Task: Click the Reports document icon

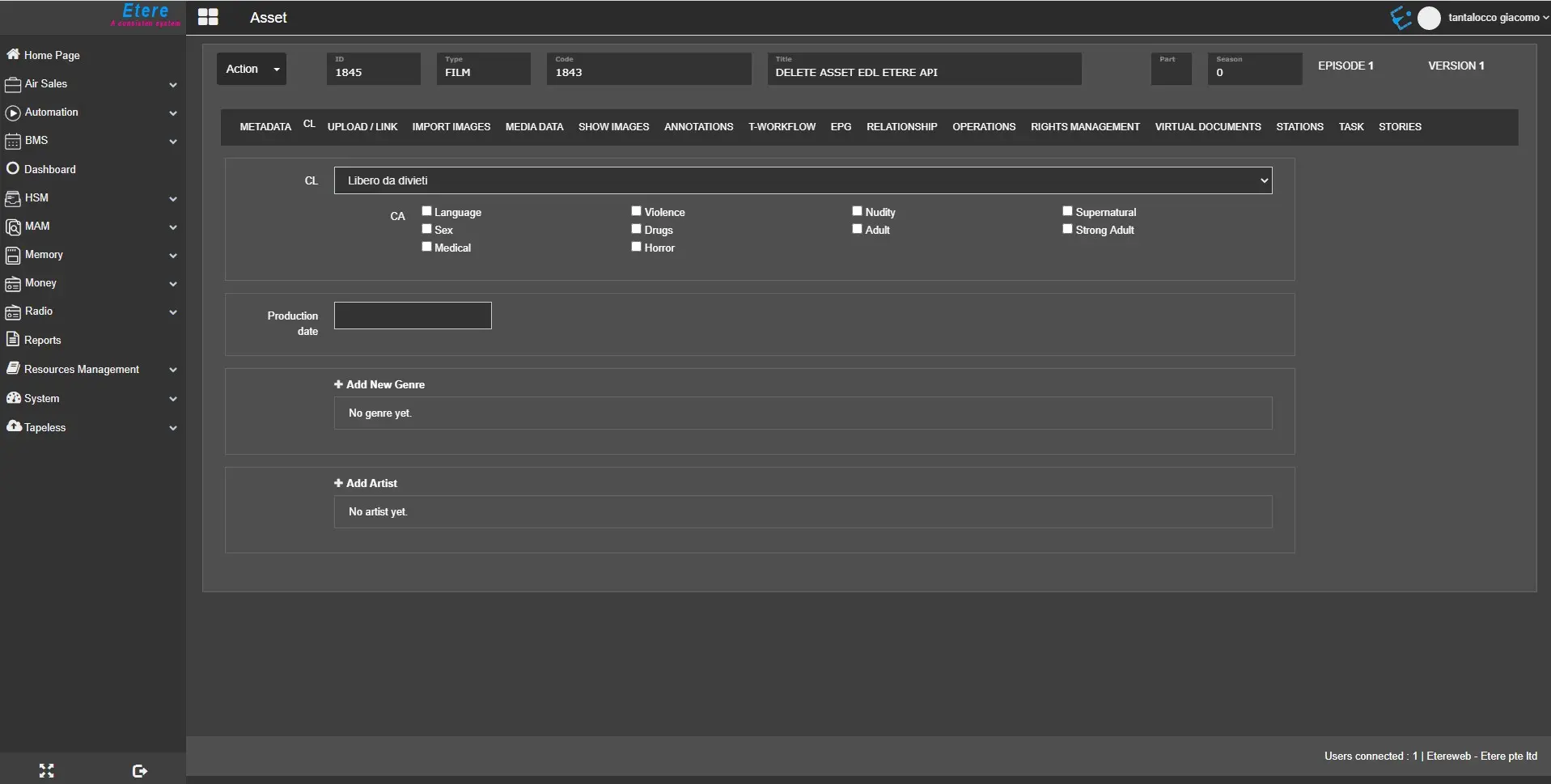Action: (x=13, y=339)
